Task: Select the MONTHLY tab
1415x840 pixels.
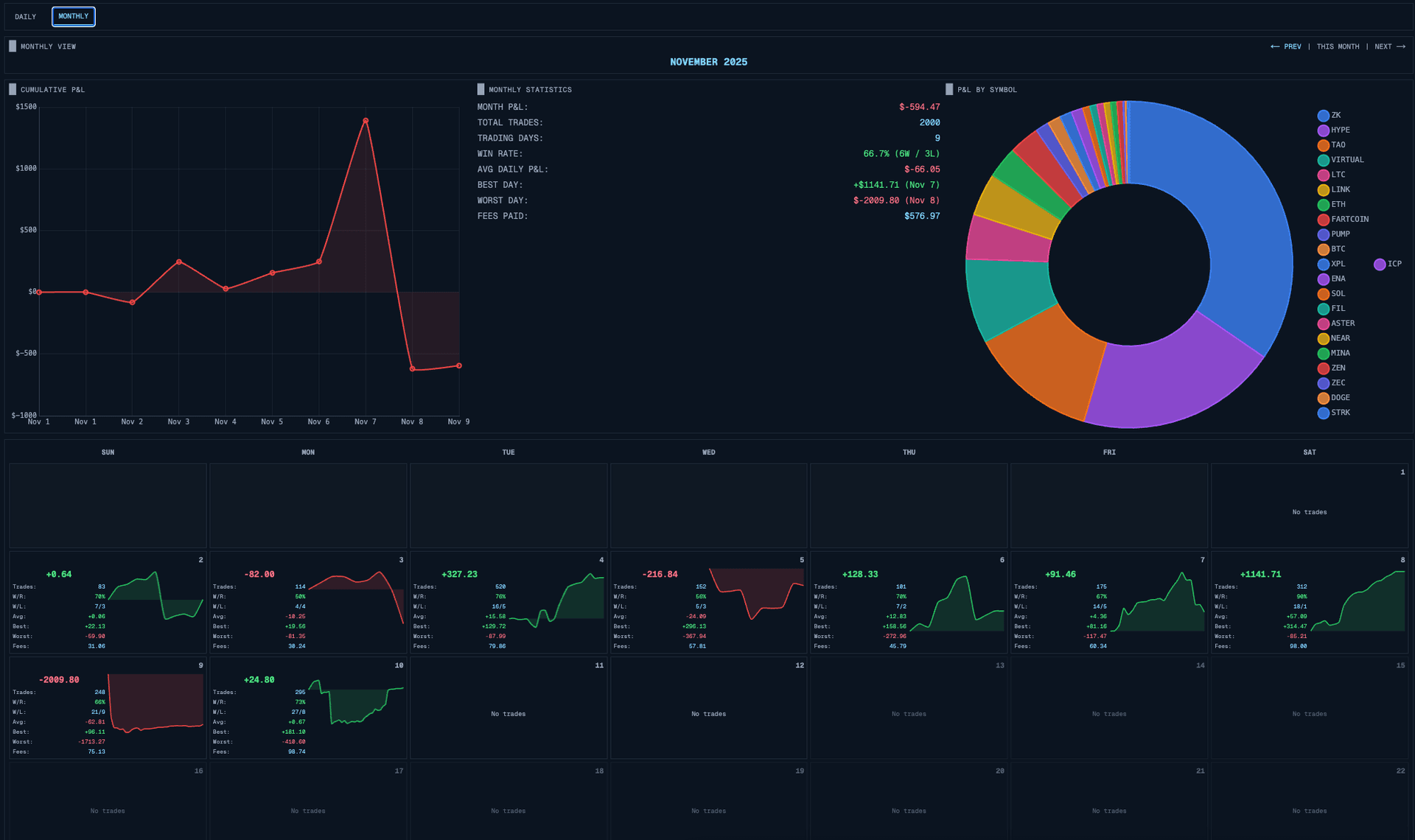Action: [x=73, y=15]
